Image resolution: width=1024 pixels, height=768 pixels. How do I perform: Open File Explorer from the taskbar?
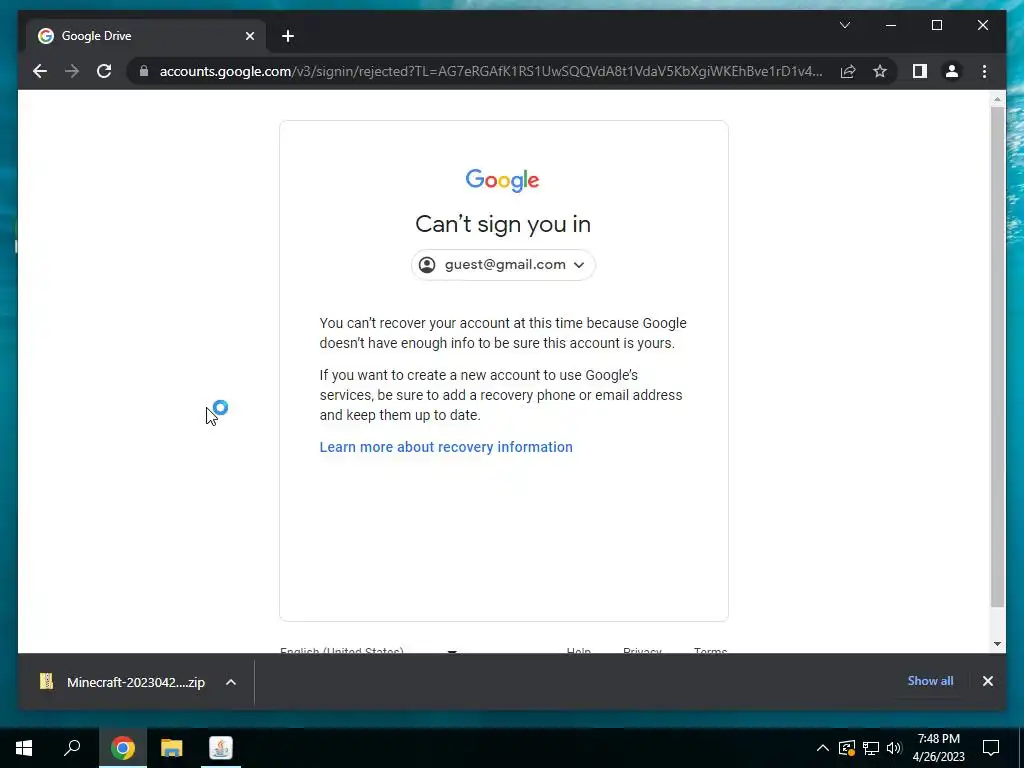(x=172, y=748)
